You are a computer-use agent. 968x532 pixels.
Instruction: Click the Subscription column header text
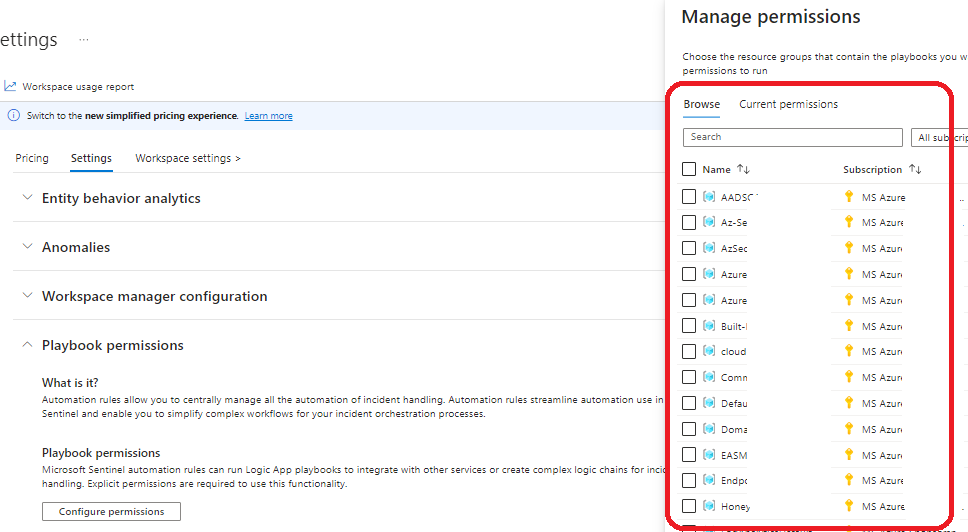[x=872, y=169]
